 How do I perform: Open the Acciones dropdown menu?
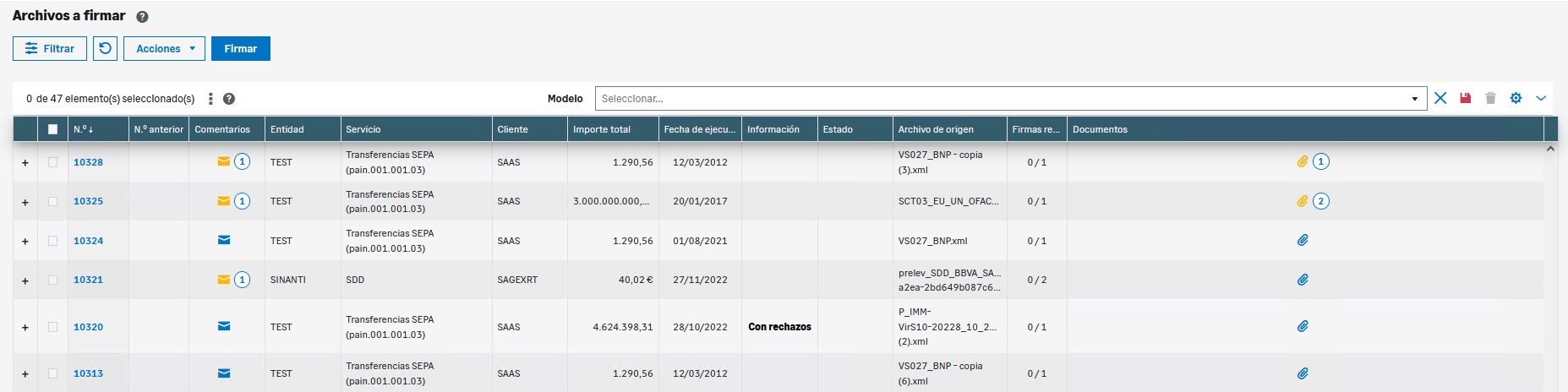point(165,48)
